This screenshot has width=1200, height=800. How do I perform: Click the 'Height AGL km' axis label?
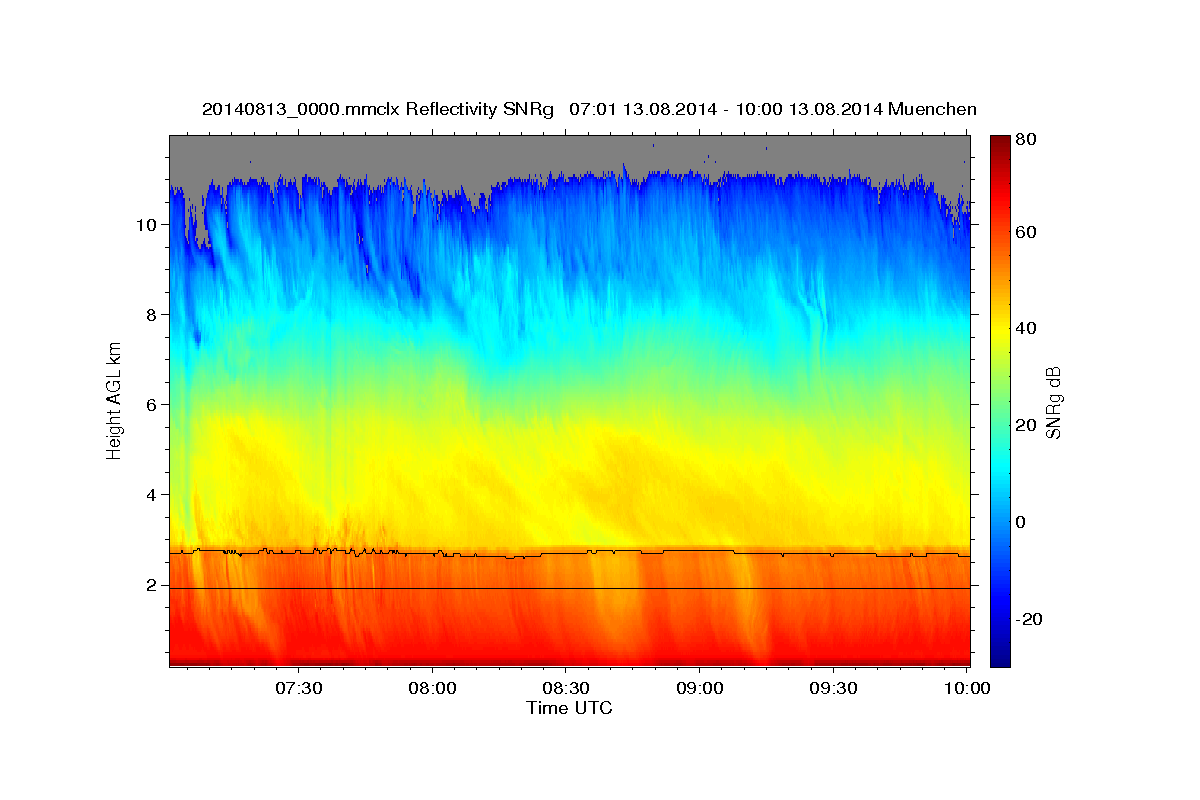point(114,400)
